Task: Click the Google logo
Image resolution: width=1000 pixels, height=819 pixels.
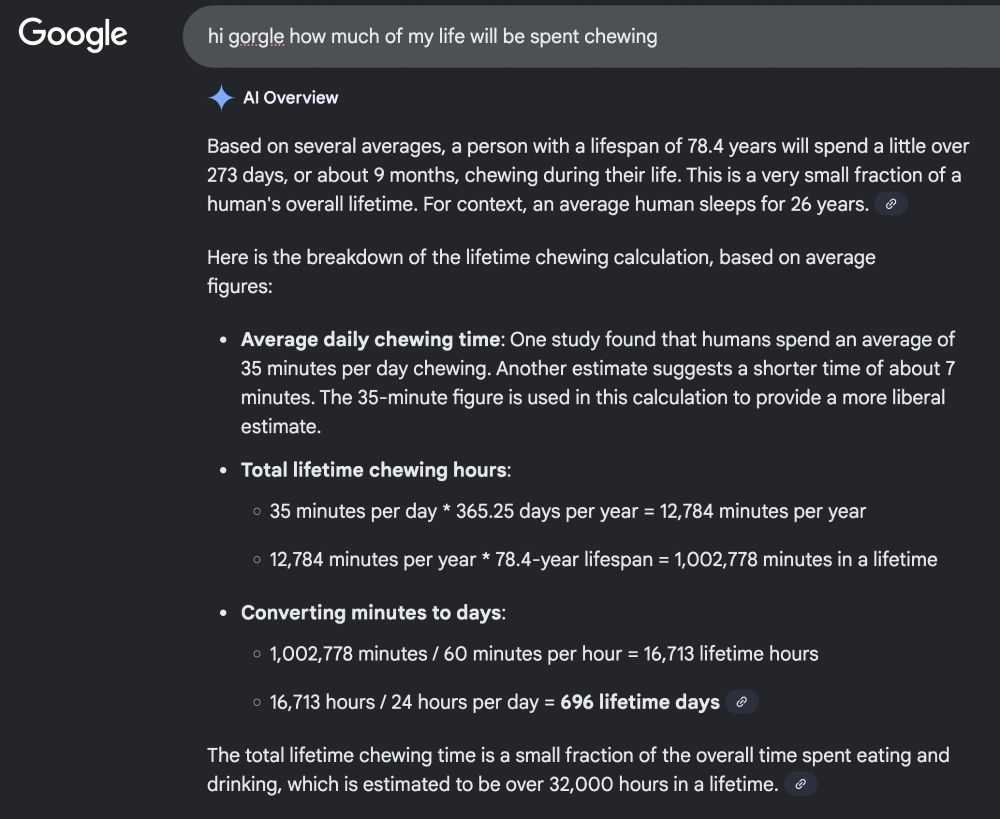Action: click(73, 33)
